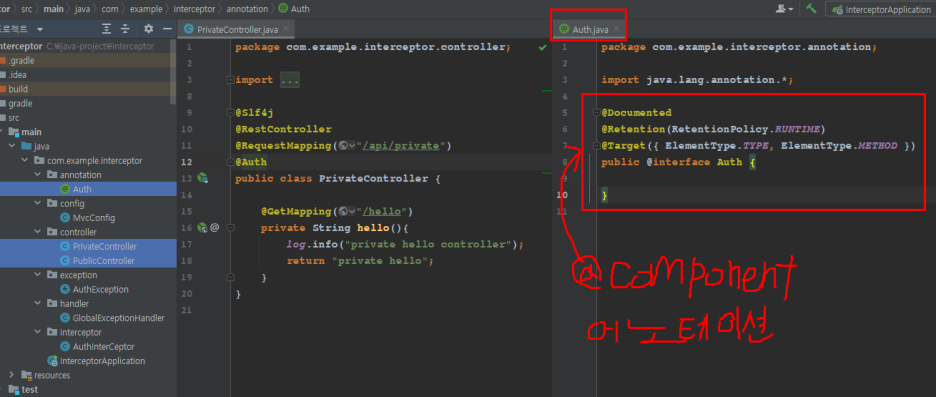The height and width of the screenshot is (397, 936).
Task: Collapse the annotation package
Action: tap(38, 175)
